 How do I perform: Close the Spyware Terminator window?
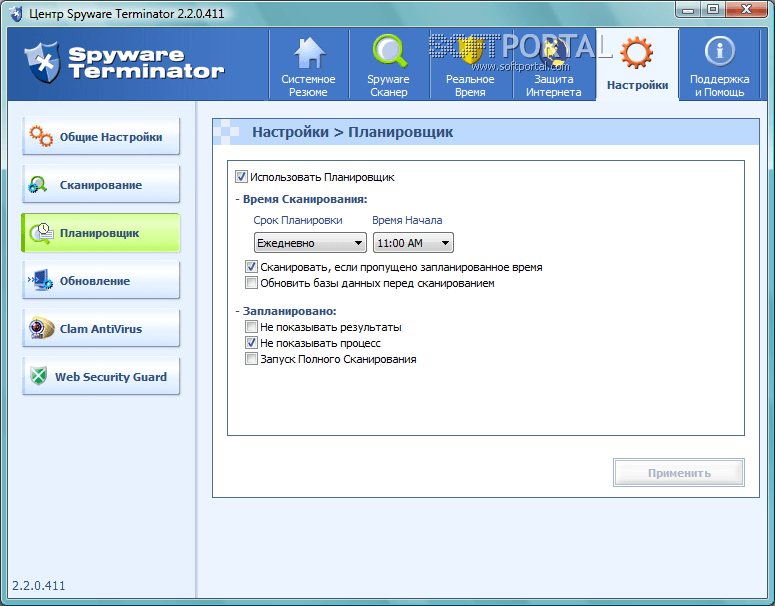(x=746, y=9)
